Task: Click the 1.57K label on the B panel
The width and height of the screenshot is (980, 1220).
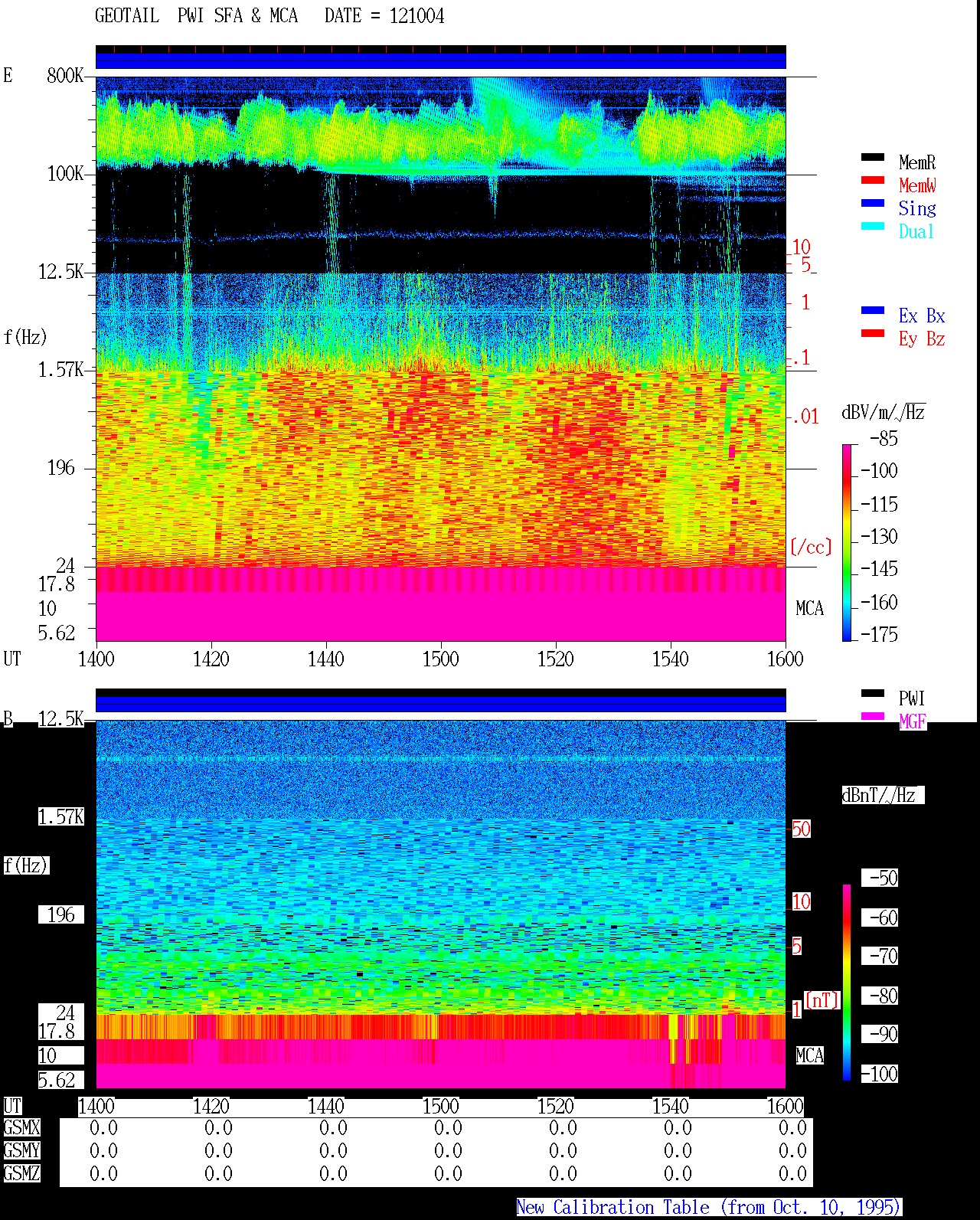Action: pyautogui.click(x=61, y=816)
